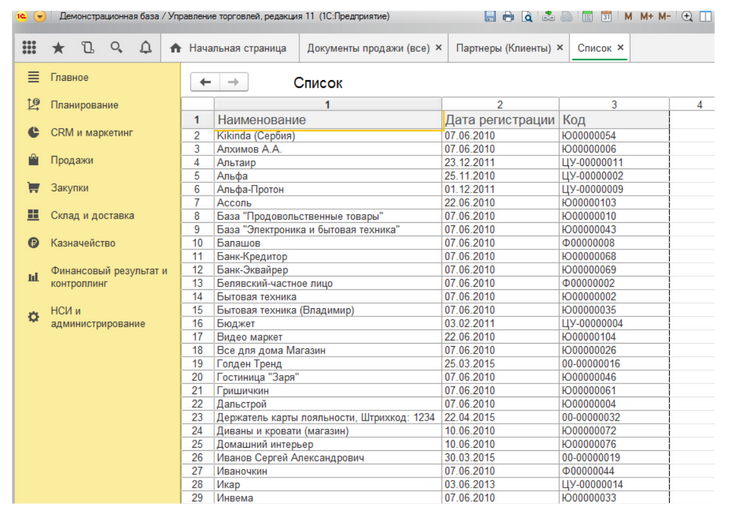The height and width of the screenshot is (517, 736).
Task: Switch to the Документы продажи (все) tab
Action: click(367, 48)
